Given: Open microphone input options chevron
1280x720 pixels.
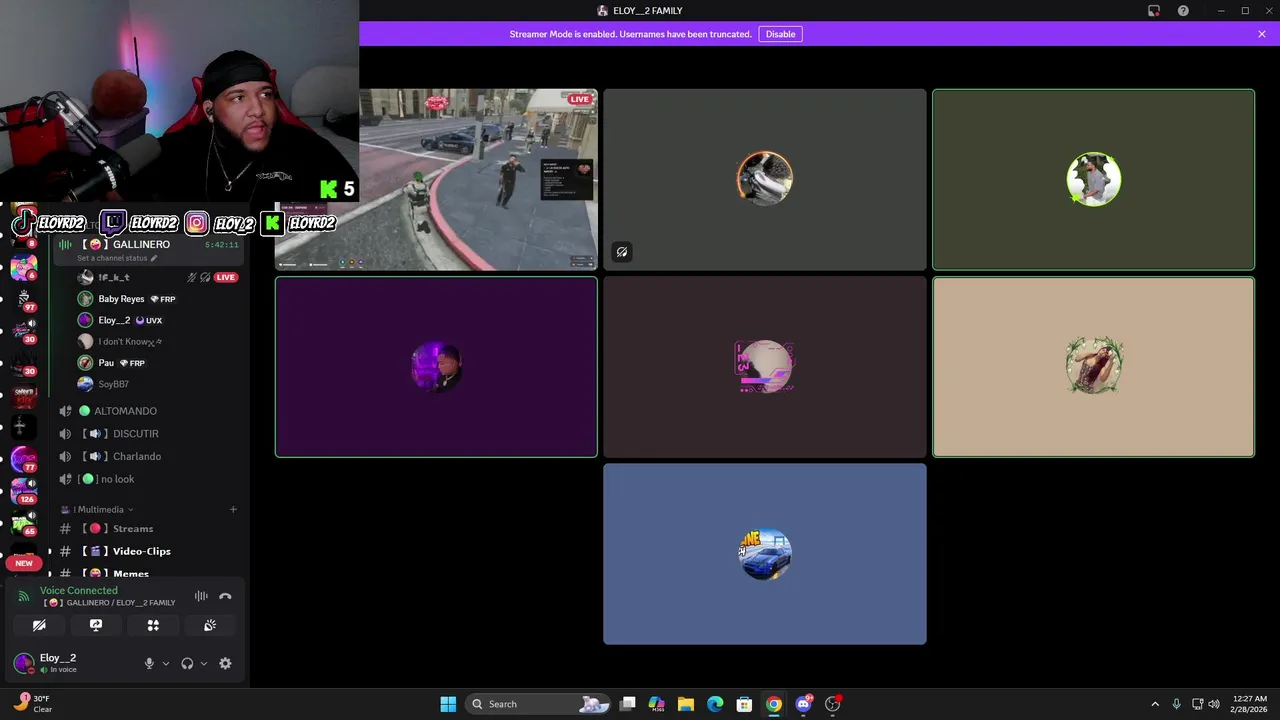Looking at the screenshot, I should (166, 663).
